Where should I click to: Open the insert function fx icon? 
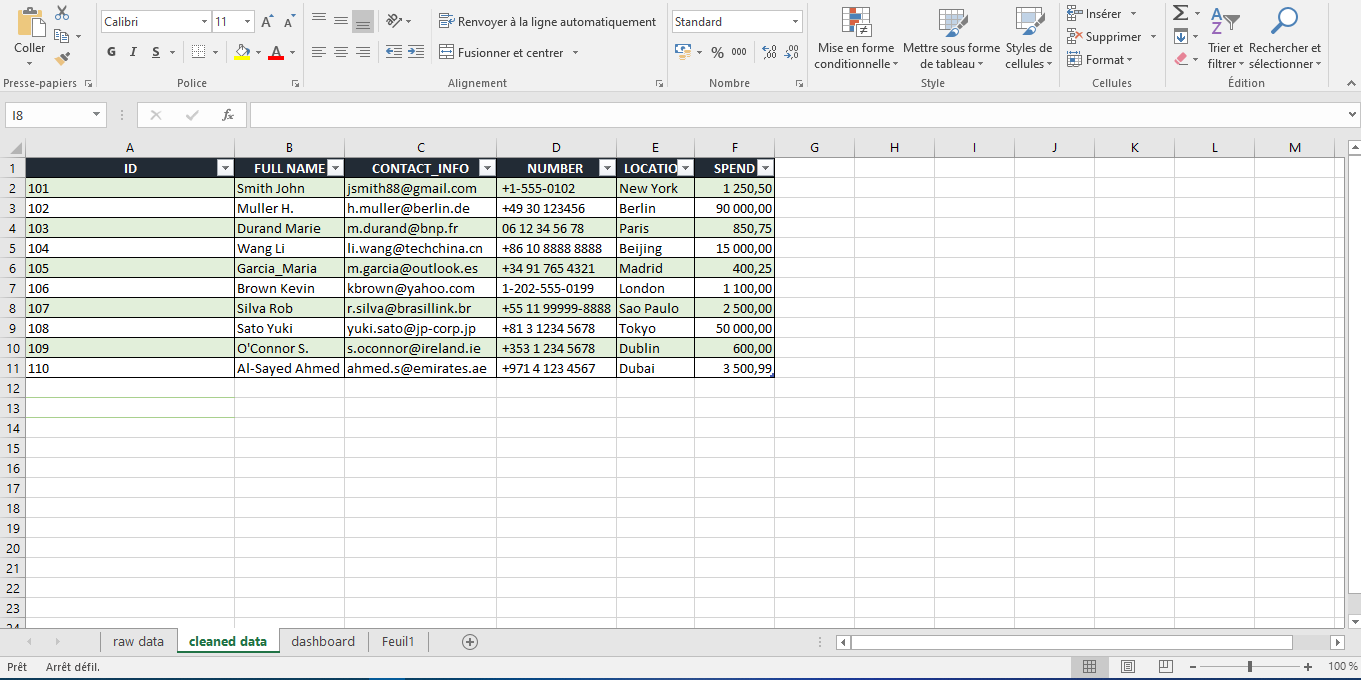tap(228, 115)
